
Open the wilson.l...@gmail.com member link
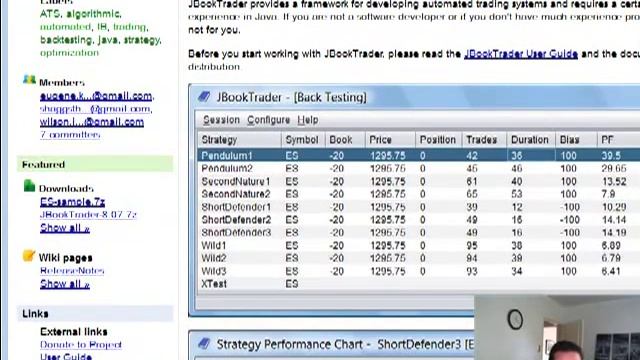92,122
